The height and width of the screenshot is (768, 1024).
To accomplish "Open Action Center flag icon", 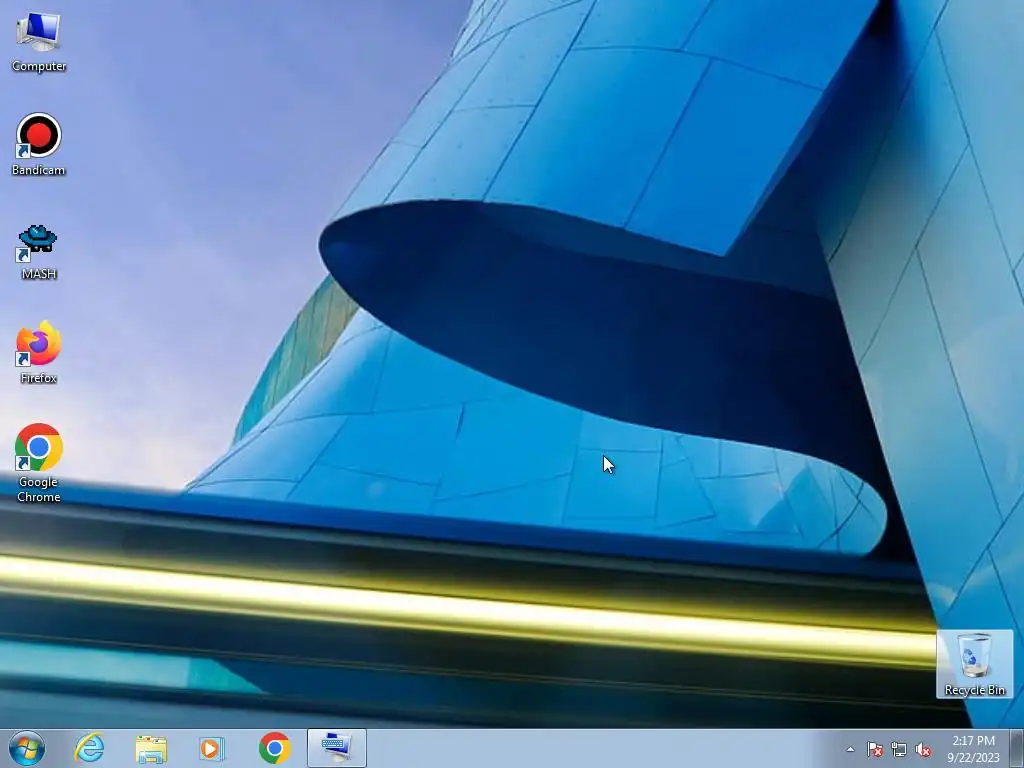I will pos(874,749).
